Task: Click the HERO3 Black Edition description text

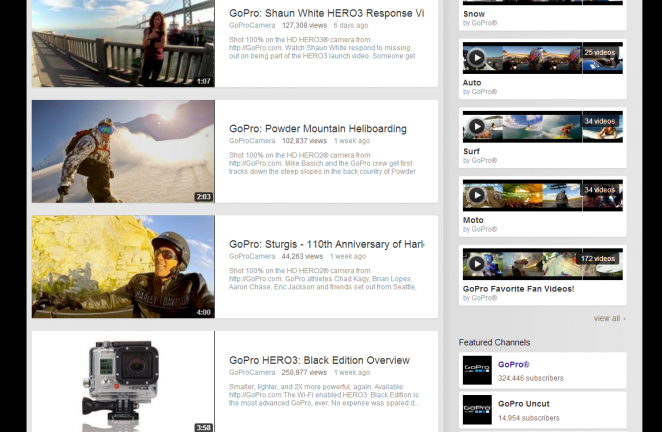Action: pos(324,395)
